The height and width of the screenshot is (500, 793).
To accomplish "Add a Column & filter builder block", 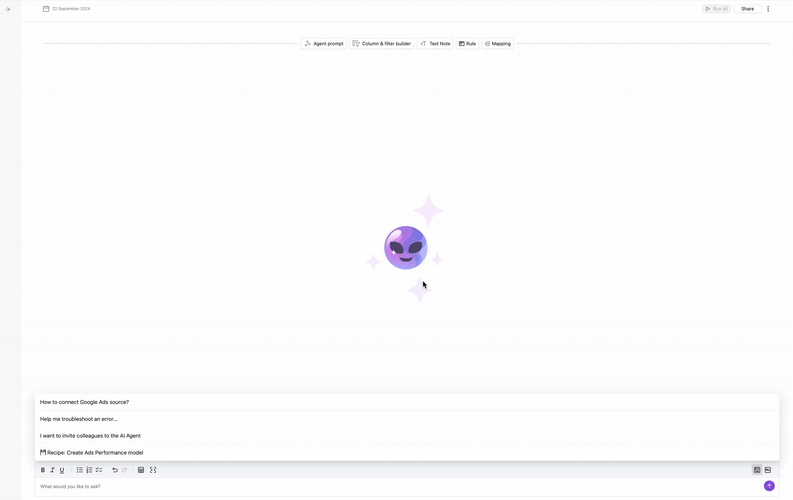I will [381, 43].
